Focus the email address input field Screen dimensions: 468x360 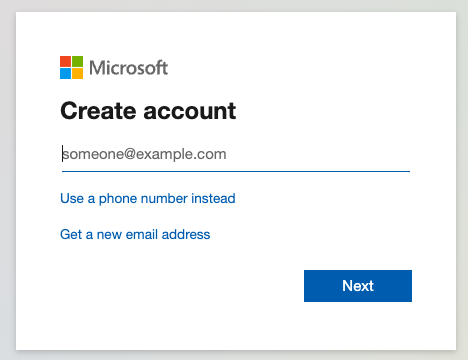tap(236, 154)
